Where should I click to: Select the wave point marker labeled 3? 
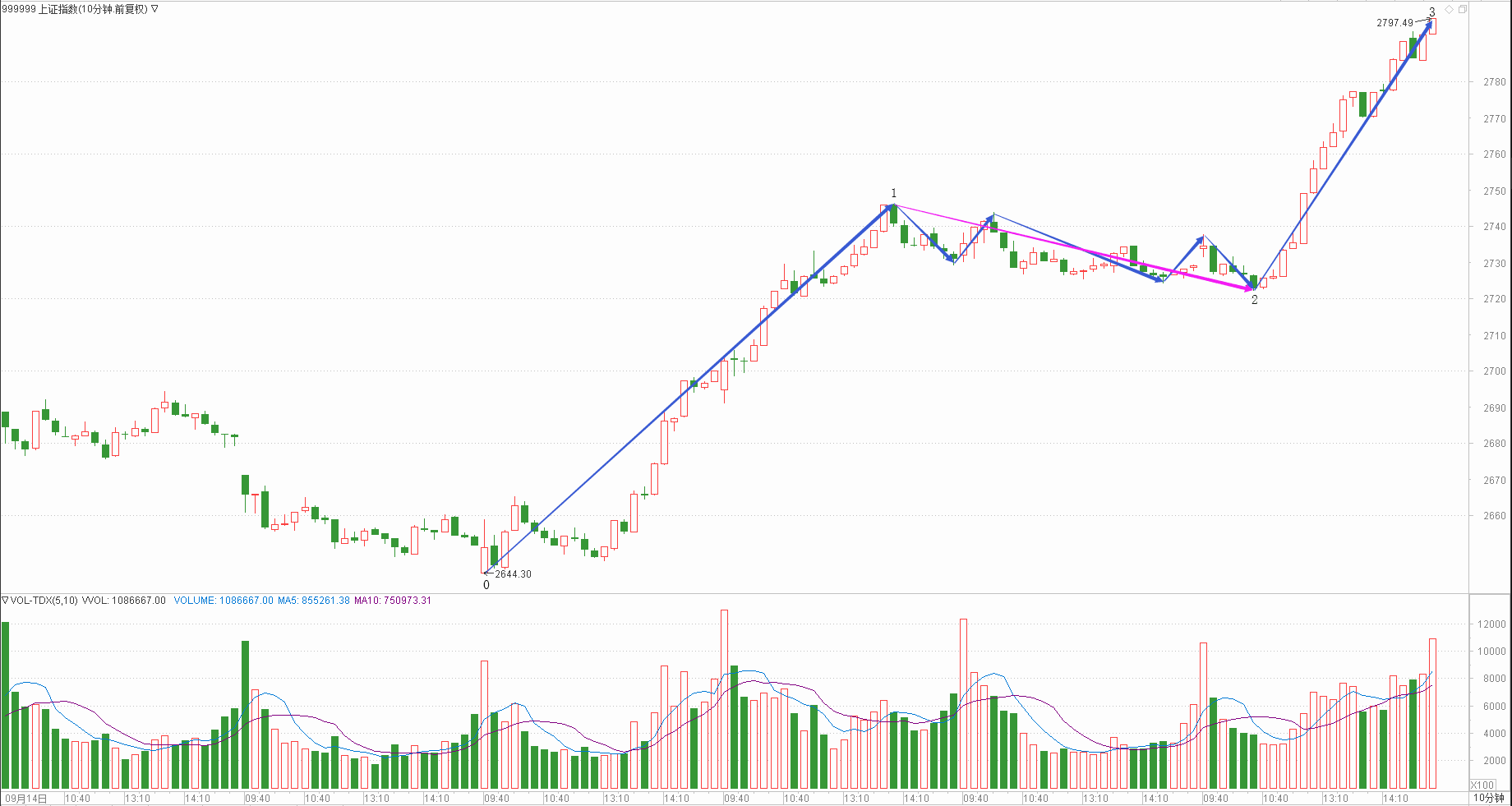(1432, 12)
